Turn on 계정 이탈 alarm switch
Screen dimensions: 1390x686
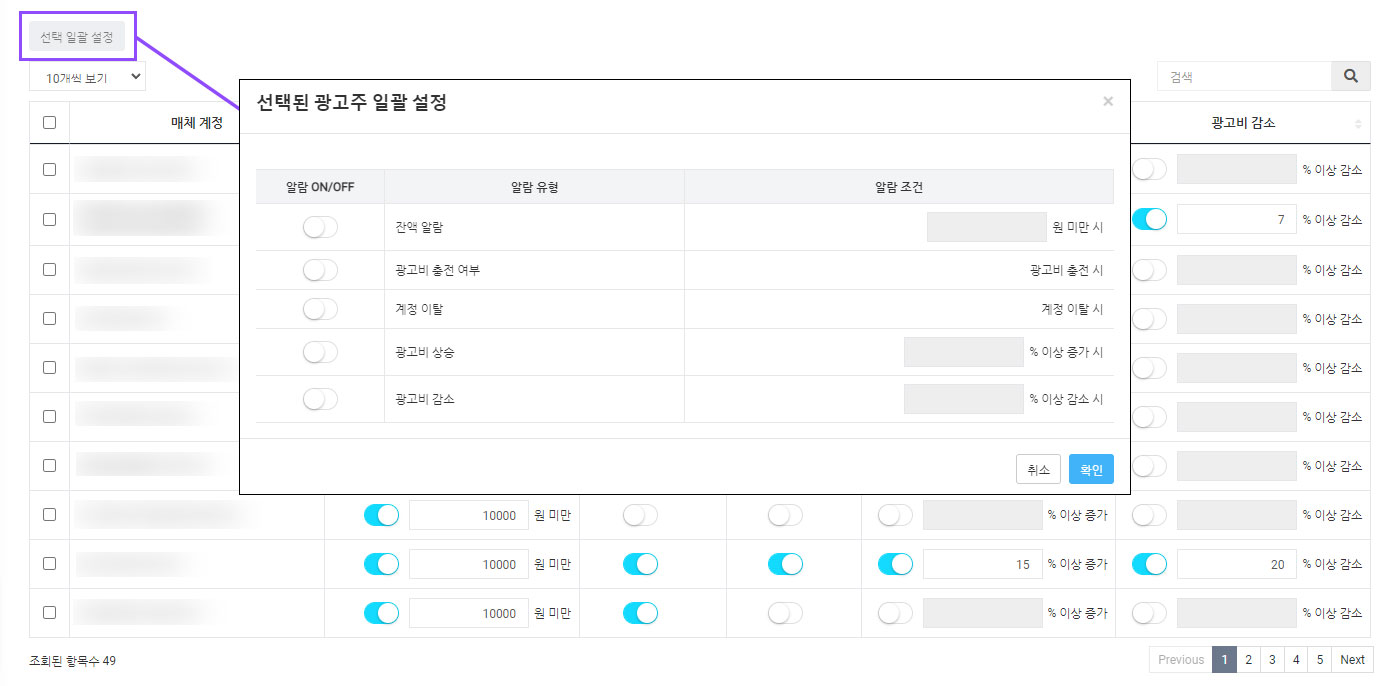(x=320, y=309)
